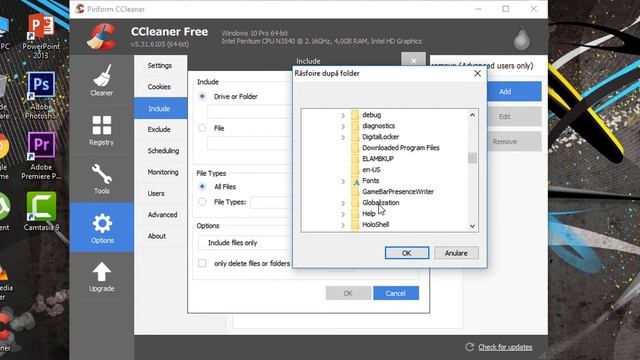Open the Settings options tab

point(160,65)
